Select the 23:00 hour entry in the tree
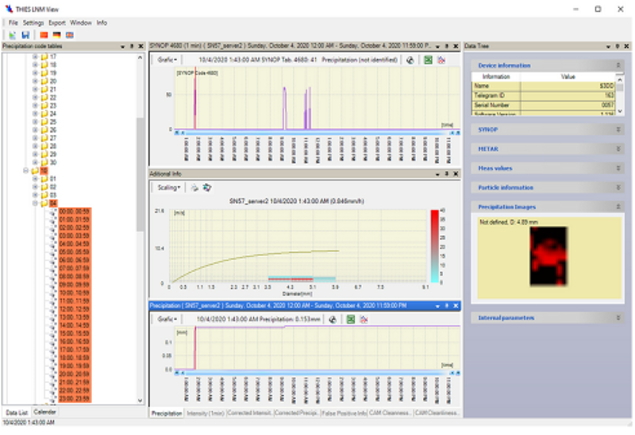Viewport: 635px width, 435px height. click(75, 399)
